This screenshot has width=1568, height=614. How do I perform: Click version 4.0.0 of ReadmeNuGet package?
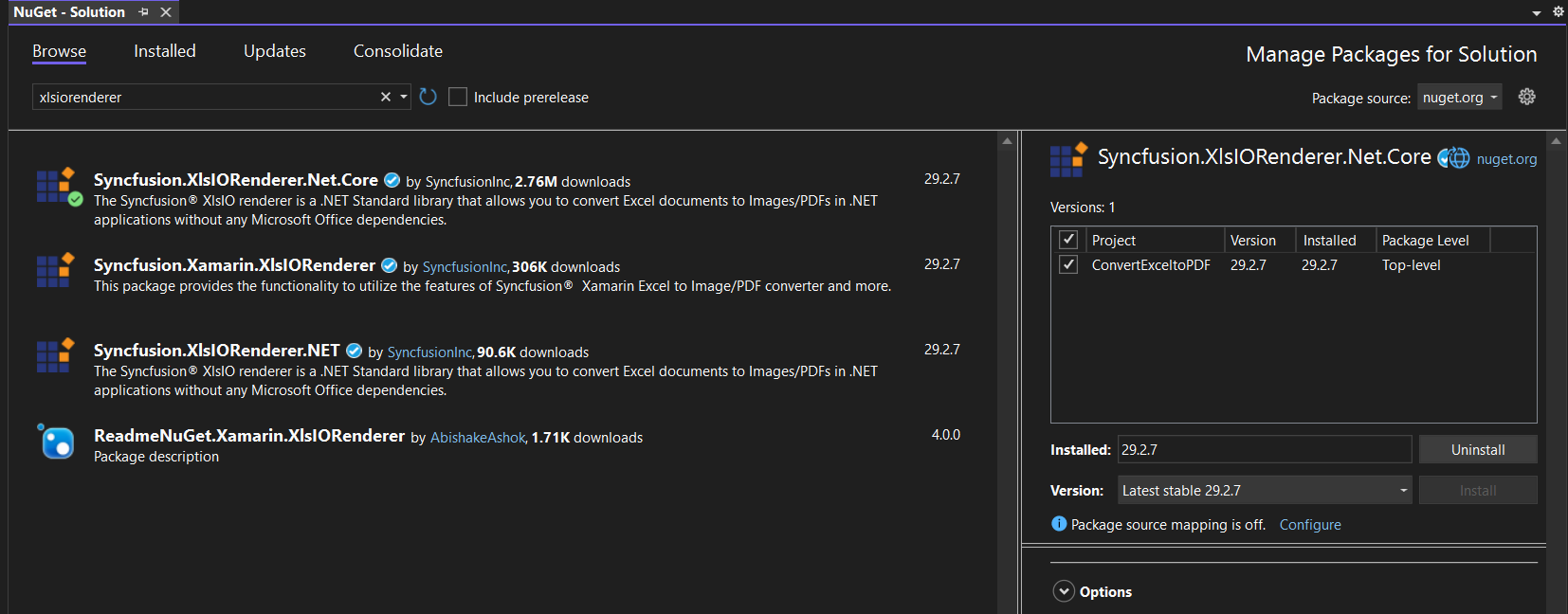click(945, 434)
